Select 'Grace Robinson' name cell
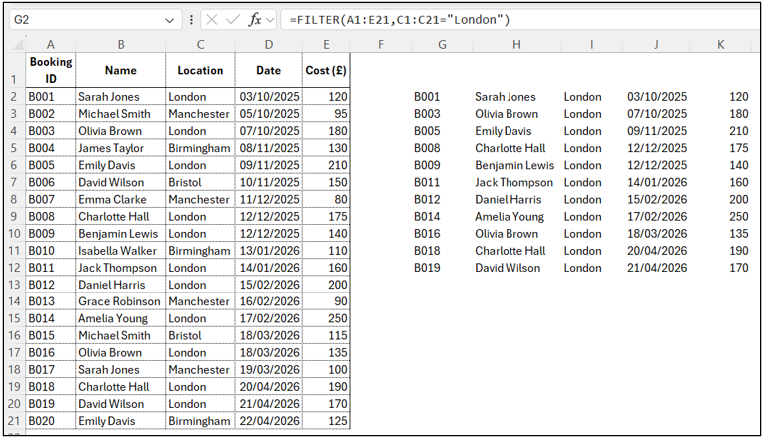The height and width of the screenshot is (439, 768). point(120,301)
